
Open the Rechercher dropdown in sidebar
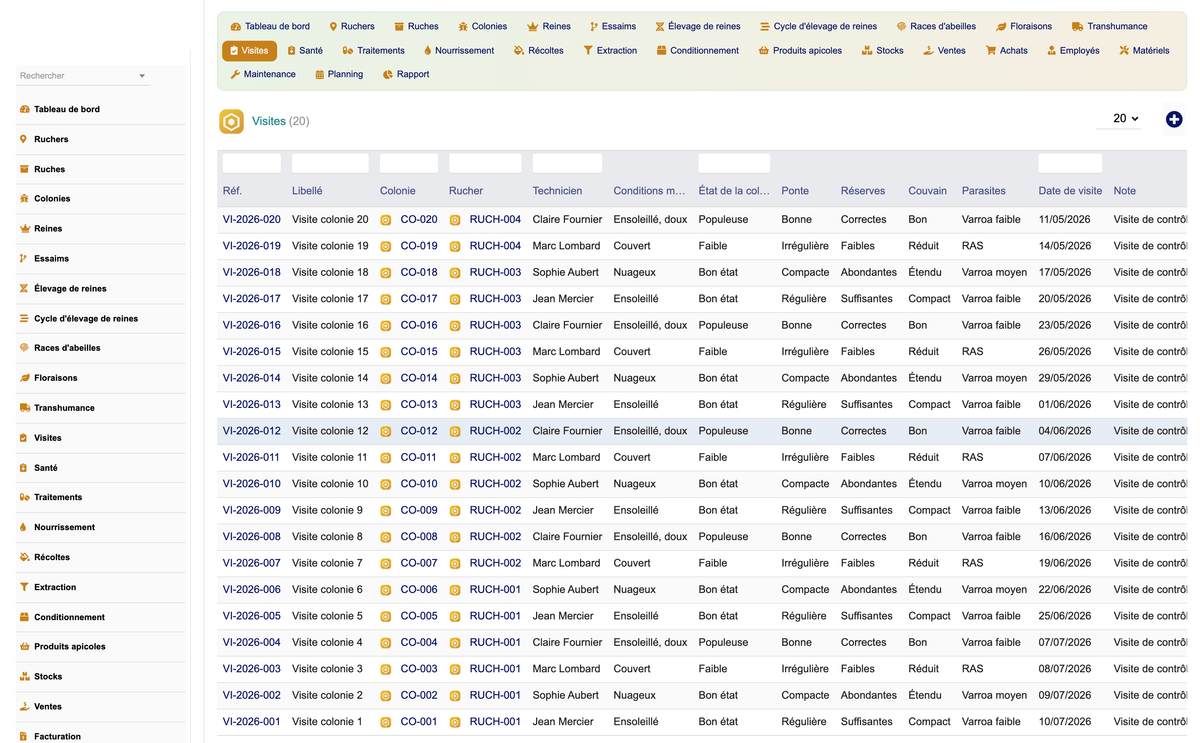83,76
